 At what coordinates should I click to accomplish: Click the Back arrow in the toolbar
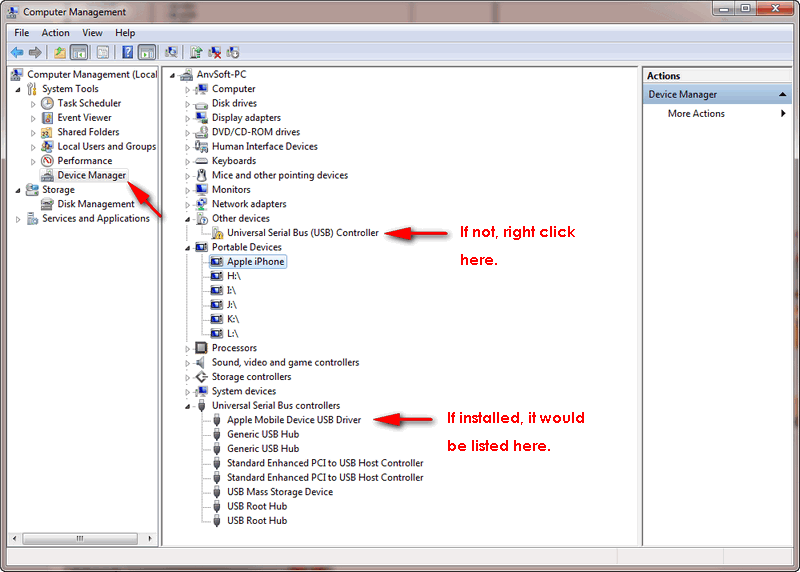point(17,52)
